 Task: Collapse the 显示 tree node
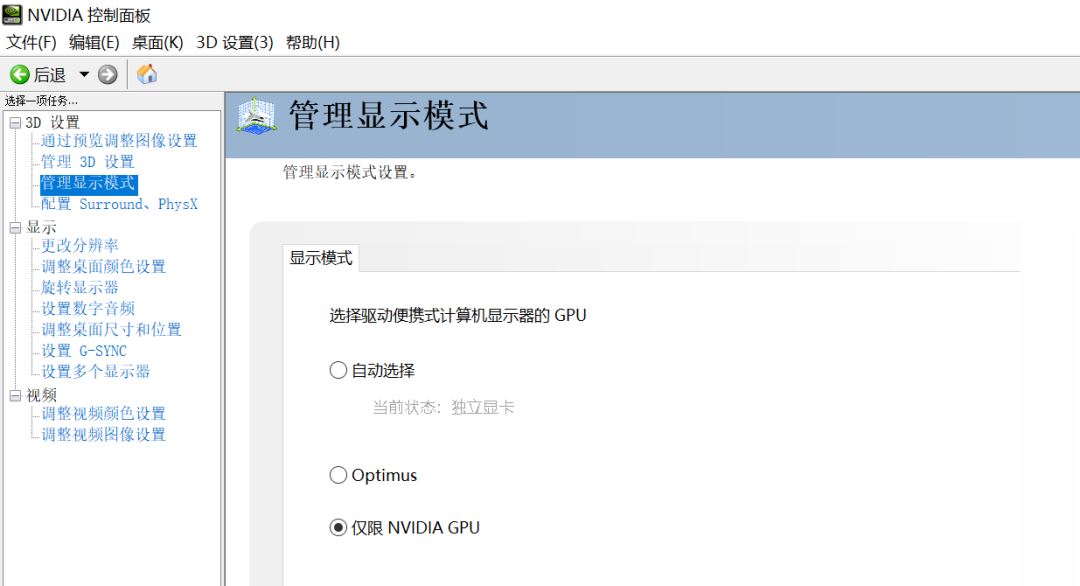(x=15, y=228)
